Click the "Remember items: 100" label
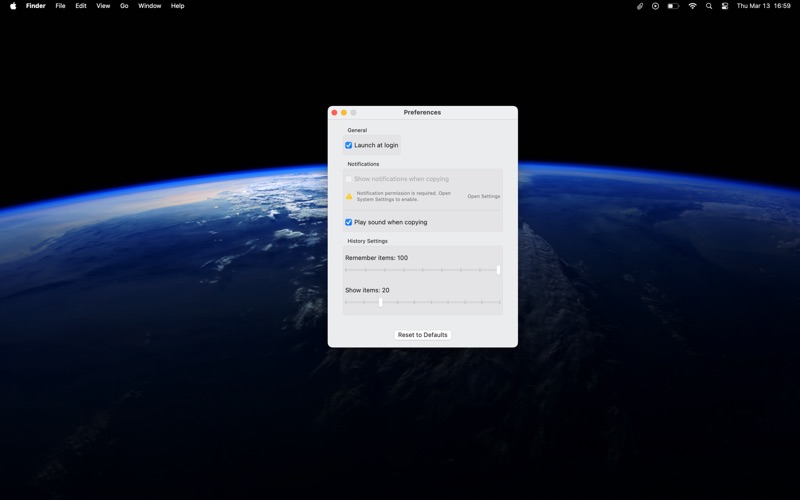This screenshot has width=800, height=500. click(377, 258)
